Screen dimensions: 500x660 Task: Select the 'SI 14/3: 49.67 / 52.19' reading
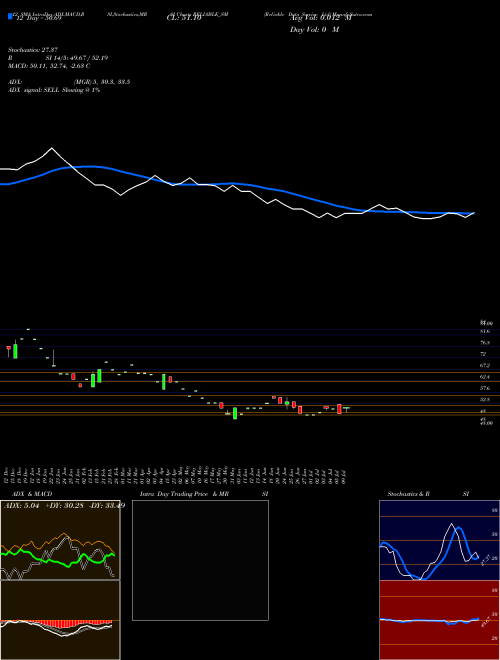click(x=77, y=58)
